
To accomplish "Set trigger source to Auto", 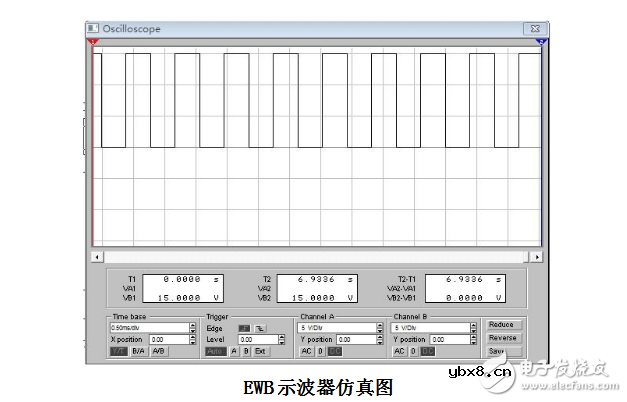I will click(x=216, y=351).
